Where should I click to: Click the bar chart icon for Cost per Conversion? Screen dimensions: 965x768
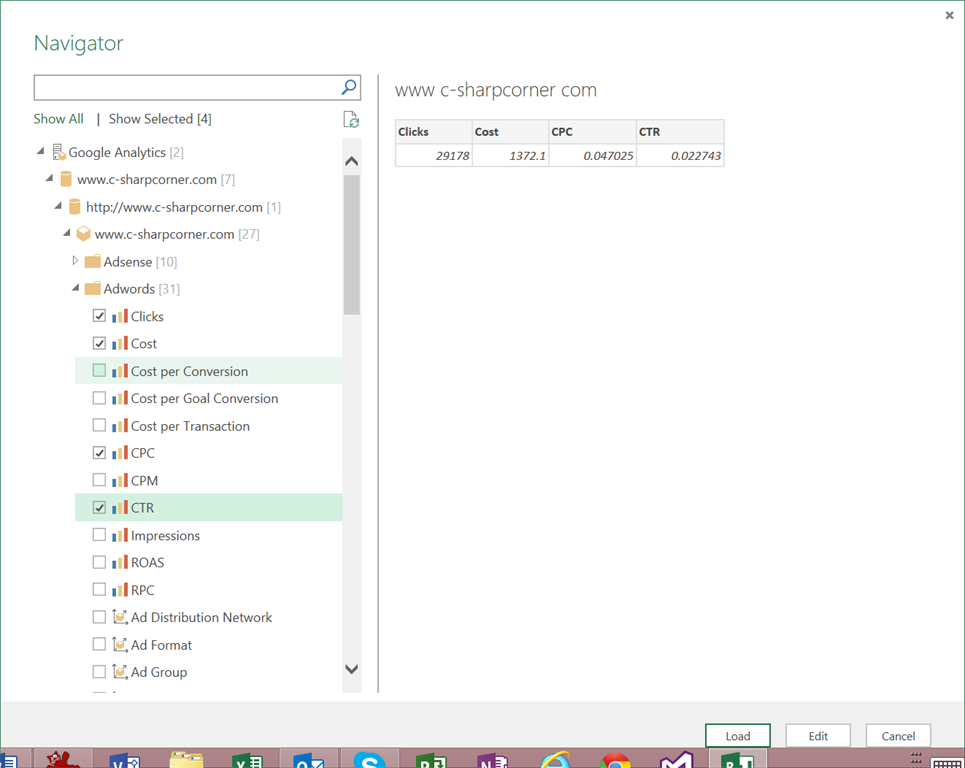(x=120, y=371)
